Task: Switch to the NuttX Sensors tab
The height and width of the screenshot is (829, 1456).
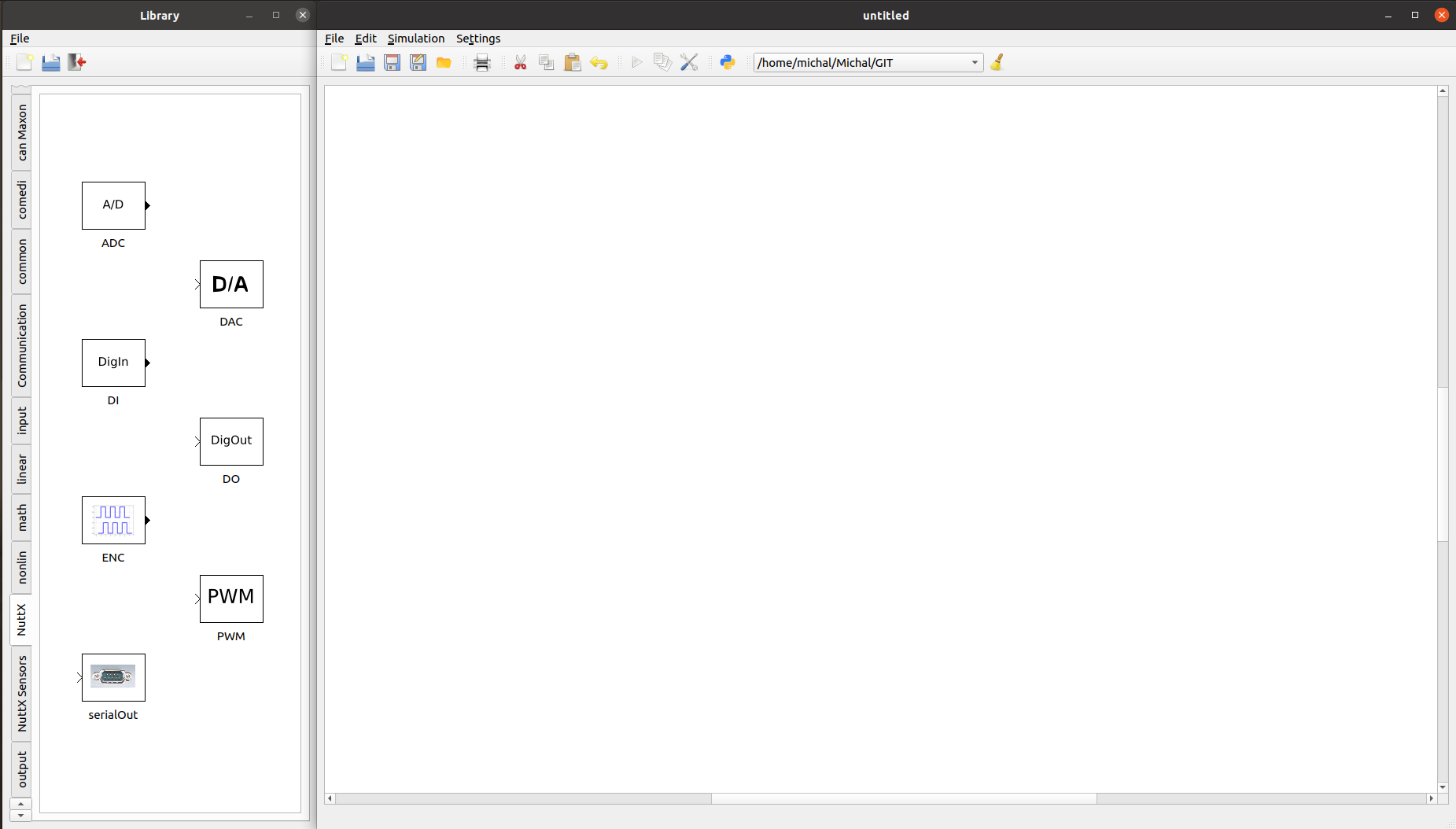Action: (22, 693)
